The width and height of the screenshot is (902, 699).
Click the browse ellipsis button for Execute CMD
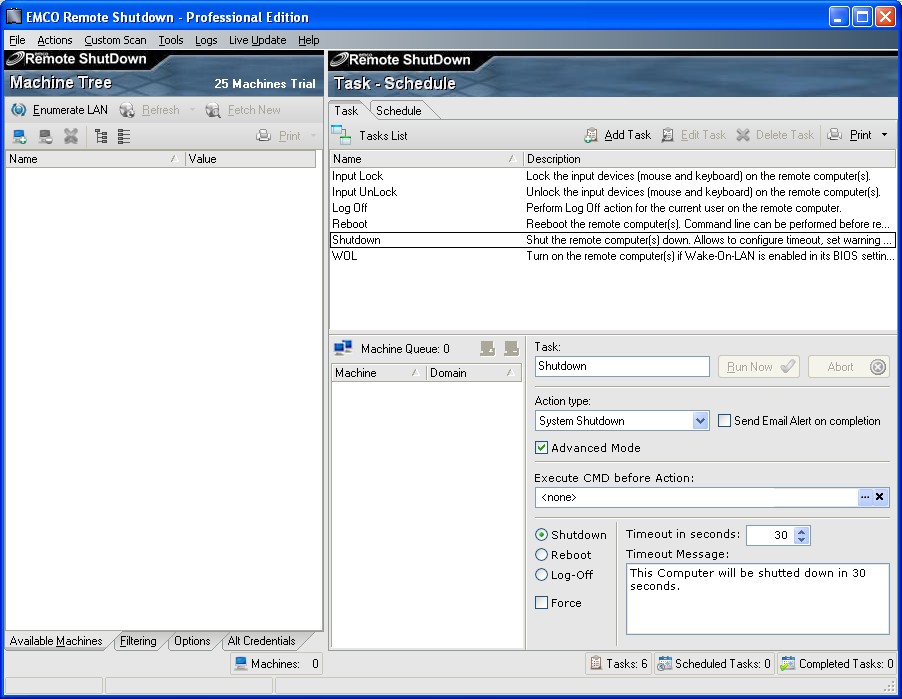click(865, 496)
